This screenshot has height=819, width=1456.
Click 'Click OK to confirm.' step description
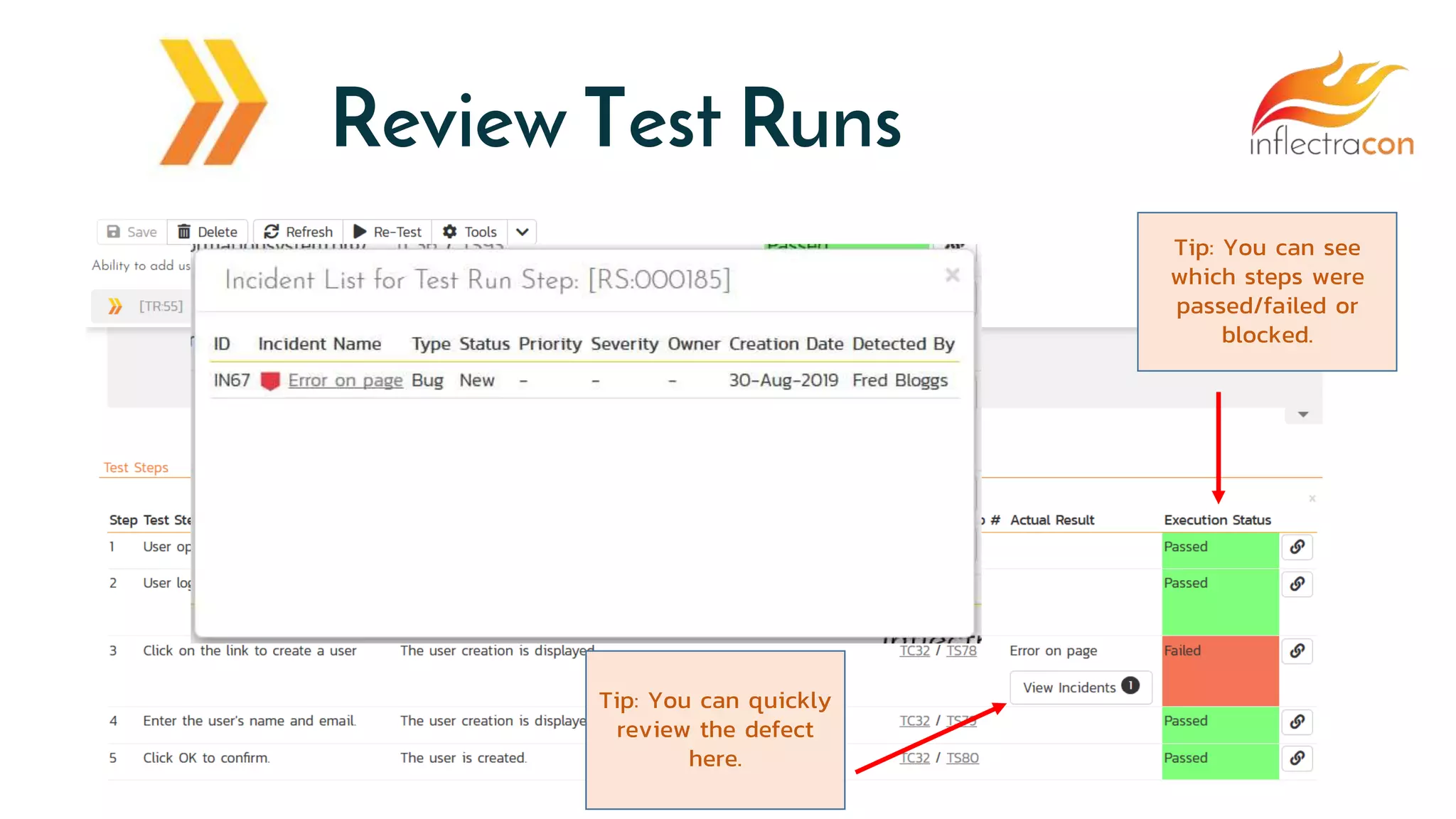206,758
